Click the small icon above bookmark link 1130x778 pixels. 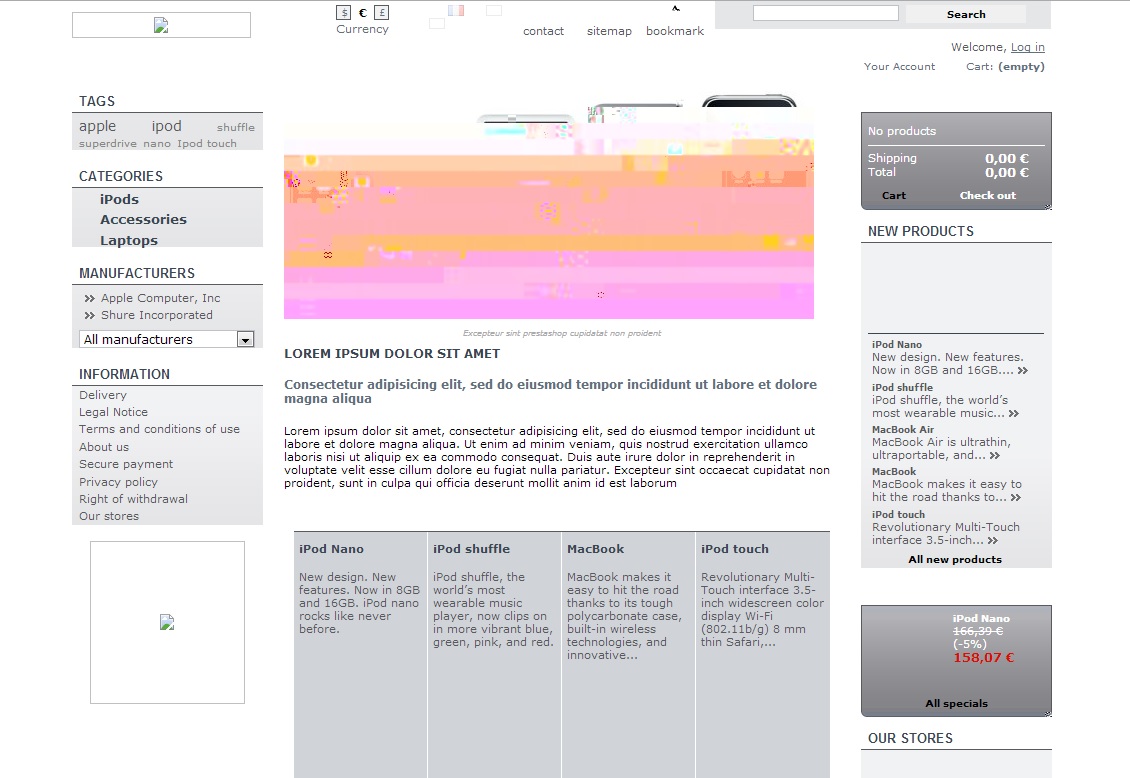click(676, 9)
